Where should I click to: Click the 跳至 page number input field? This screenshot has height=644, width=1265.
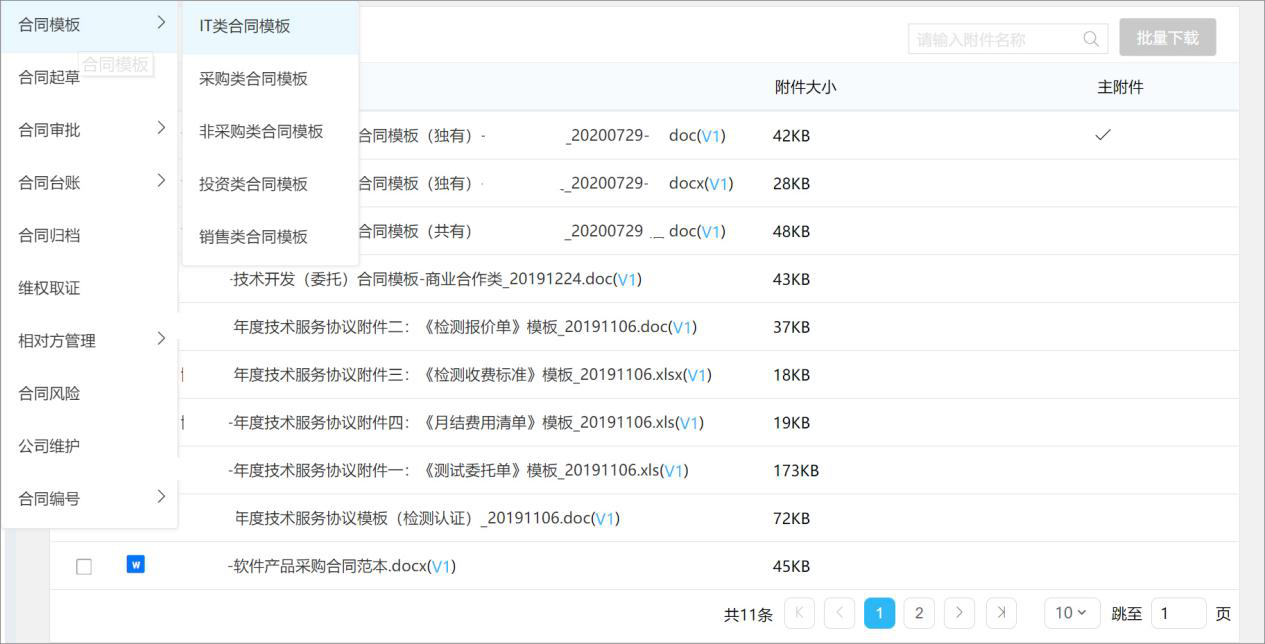click(1177, 612)
